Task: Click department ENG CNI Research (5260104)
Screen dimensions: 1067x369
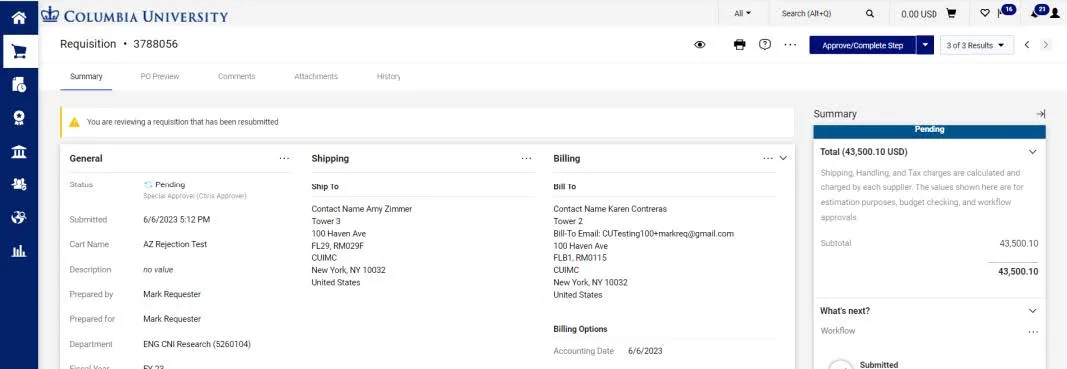Action: (197, 344)
